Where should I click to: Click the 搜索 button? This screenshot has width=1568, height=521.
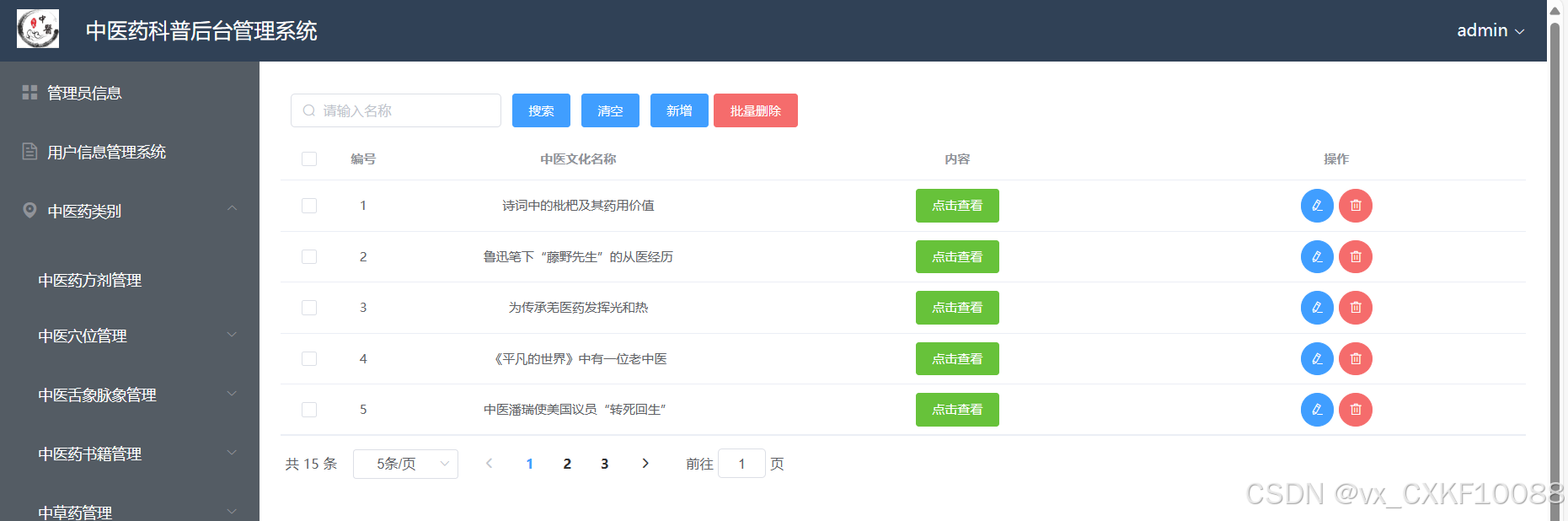click(541, 110)
